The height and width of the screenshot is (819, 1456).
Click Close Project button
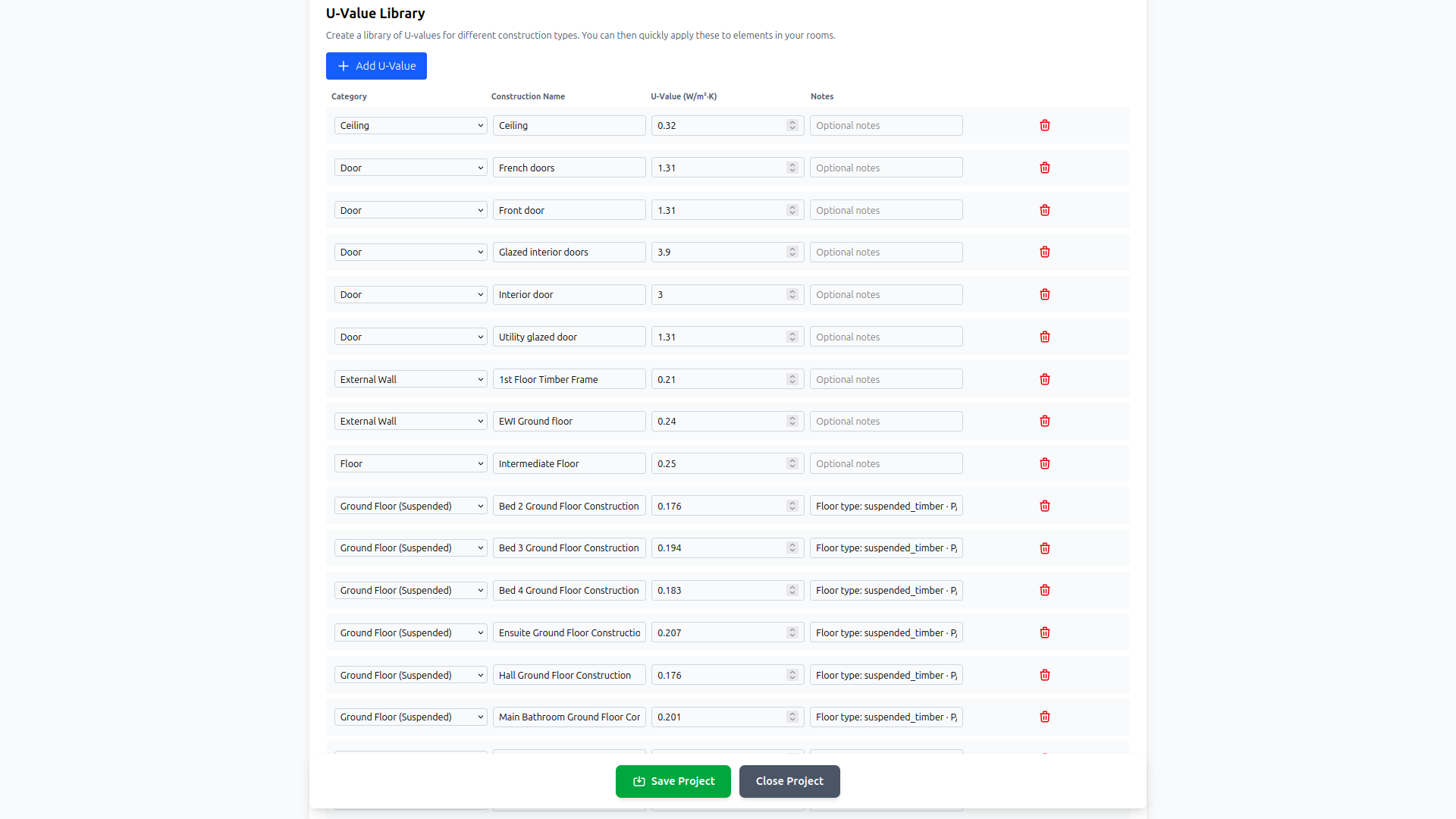[789, 781]
